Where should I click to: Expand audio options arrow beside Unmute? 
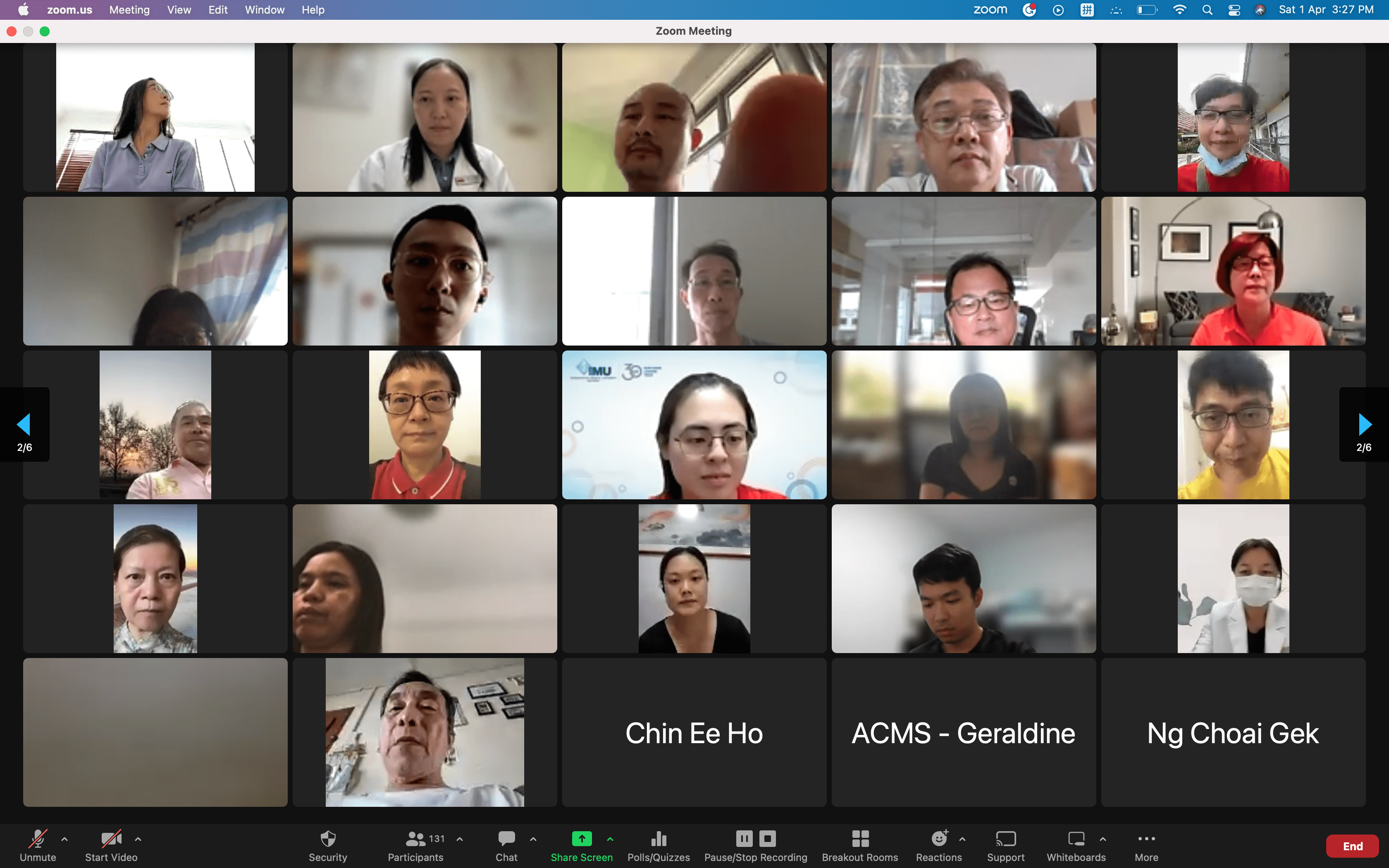[64, 839]
